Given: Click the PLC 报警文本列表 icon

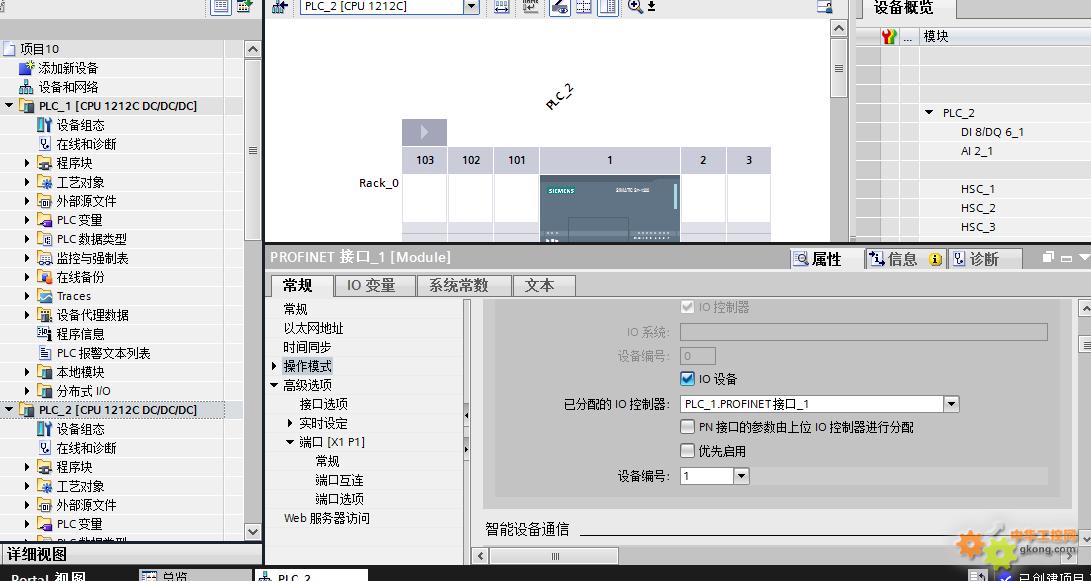Looking at the screenshot, I should coord(45,353).
